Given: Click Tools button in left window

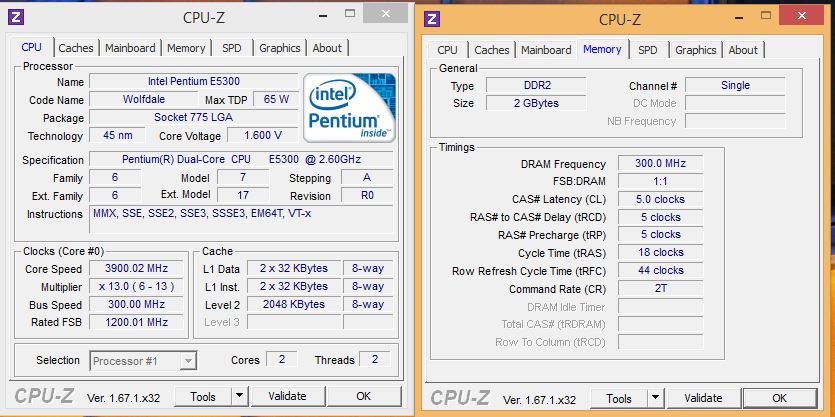Looking at the screenshot, I should point(203,397).
